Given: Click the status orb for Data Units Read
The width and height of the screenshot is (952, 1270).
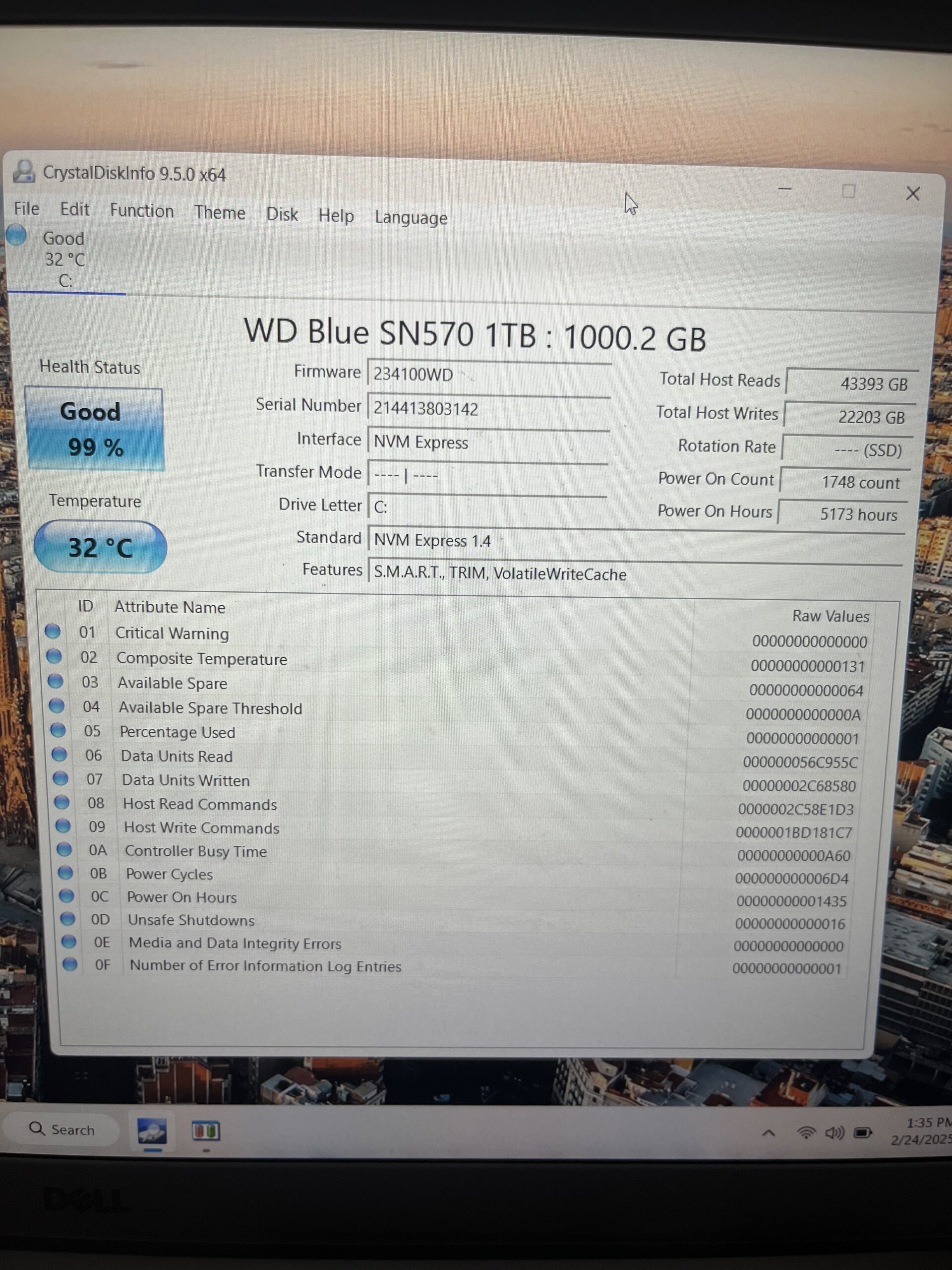Looking at the screenshot, I should [59, 754].
